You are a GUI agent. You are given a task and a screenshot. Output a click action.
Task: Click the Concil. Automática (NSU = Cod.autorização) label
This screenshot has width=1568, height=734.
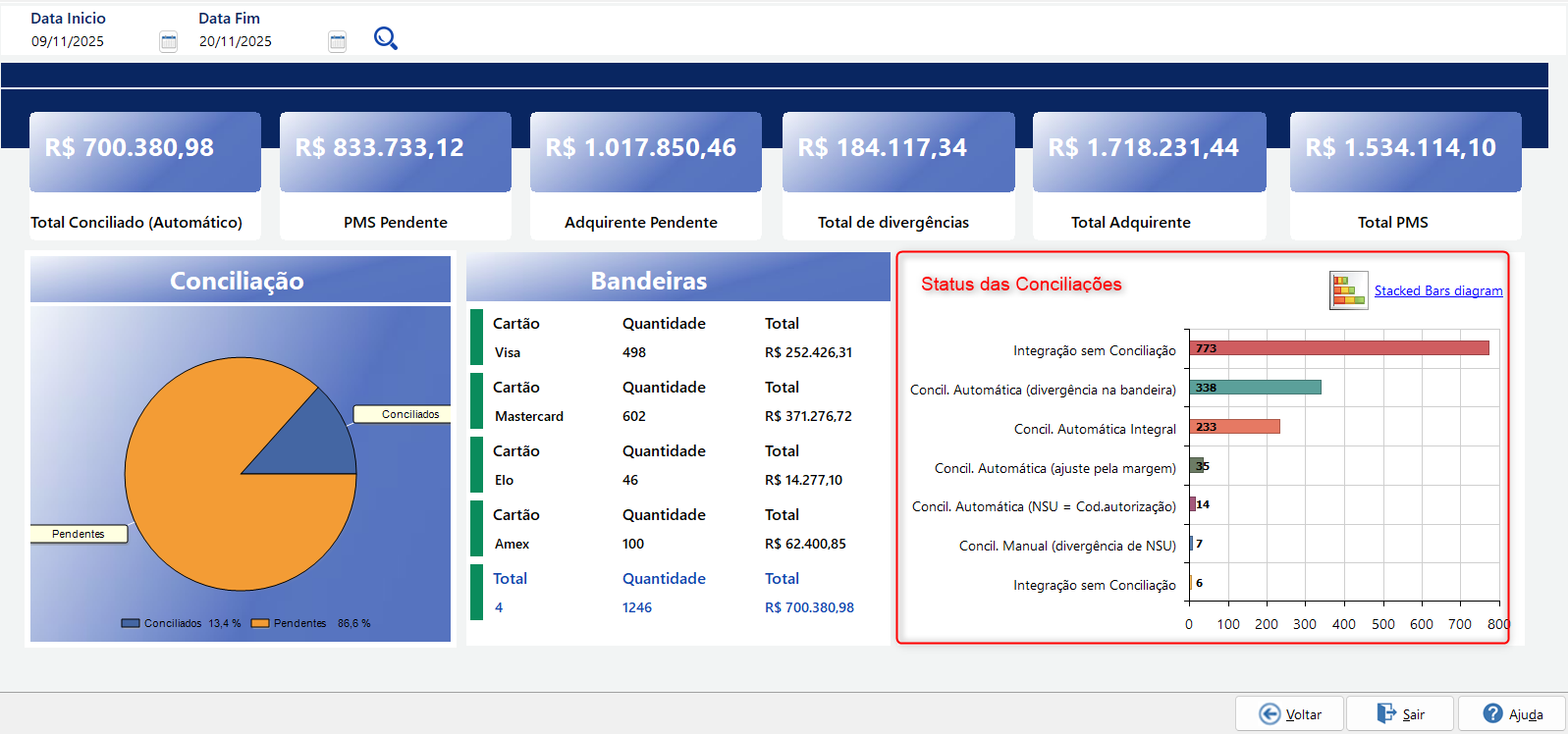1044,506
